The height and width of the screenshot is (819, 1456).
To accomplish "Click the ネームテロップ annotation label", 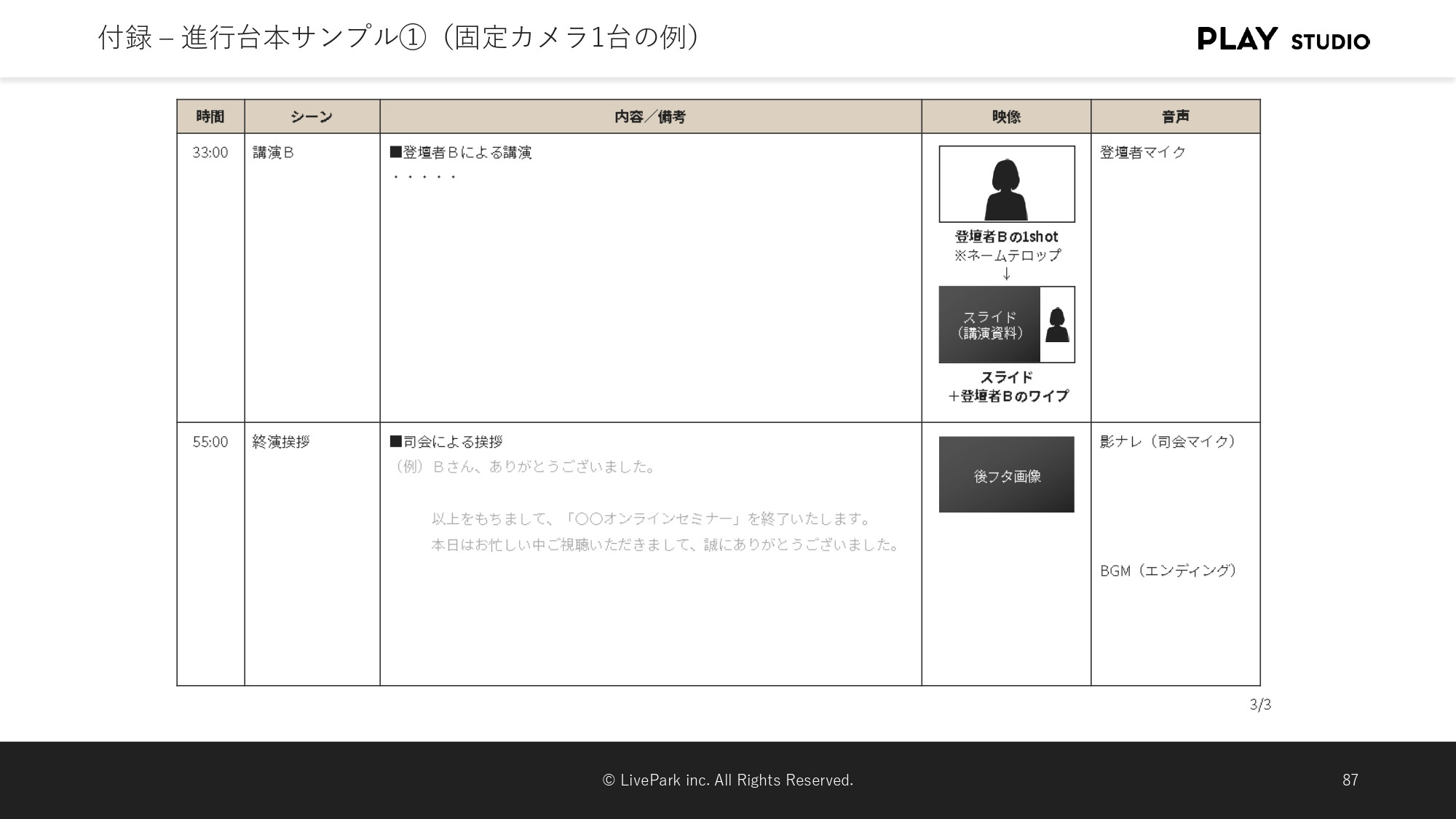I will 1007,256.
